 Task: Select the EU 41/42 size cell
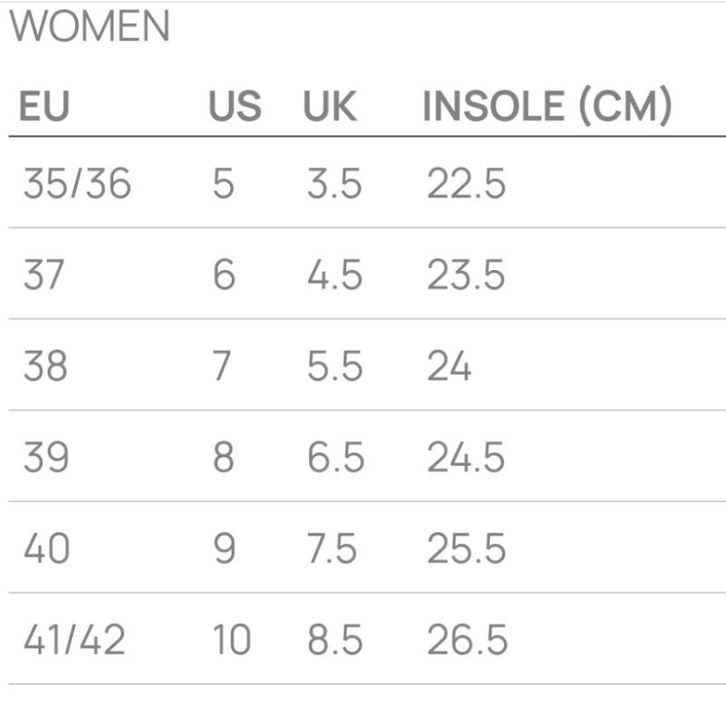[x=75, y=640]
